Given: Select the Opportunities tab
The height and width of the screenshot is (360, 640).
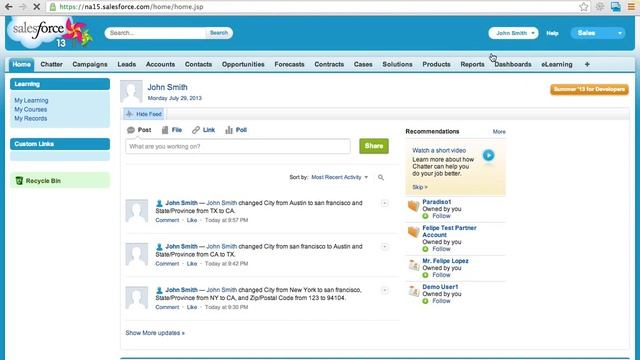Looking at the screenshot, I should coord(243,64).
